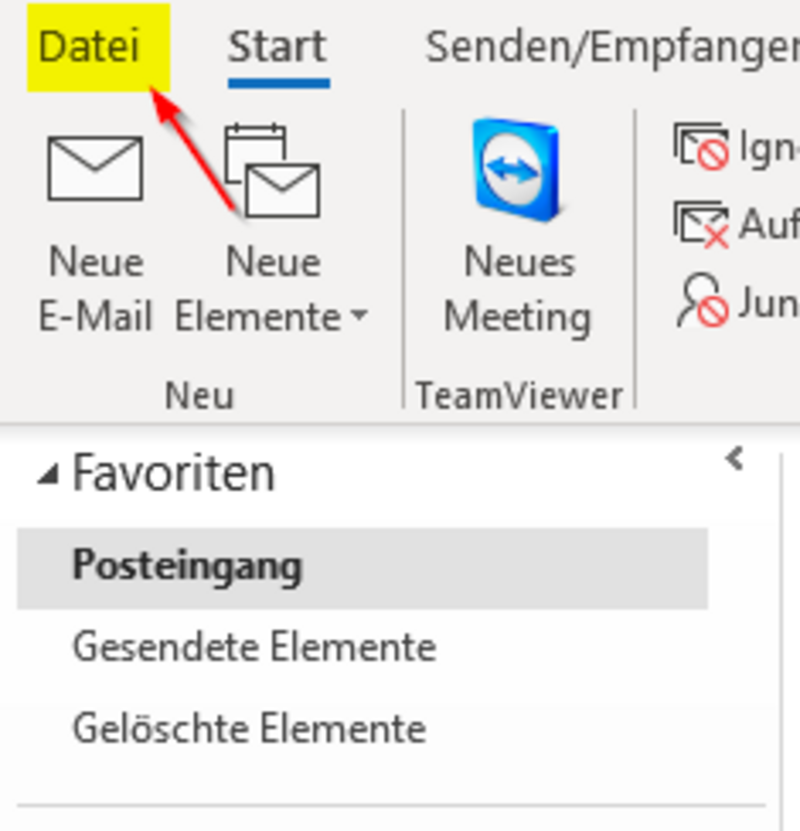Expand the Neue Elemente dropdown arrow
This screenshot has height=831, width=800.
tap(359, 318)
